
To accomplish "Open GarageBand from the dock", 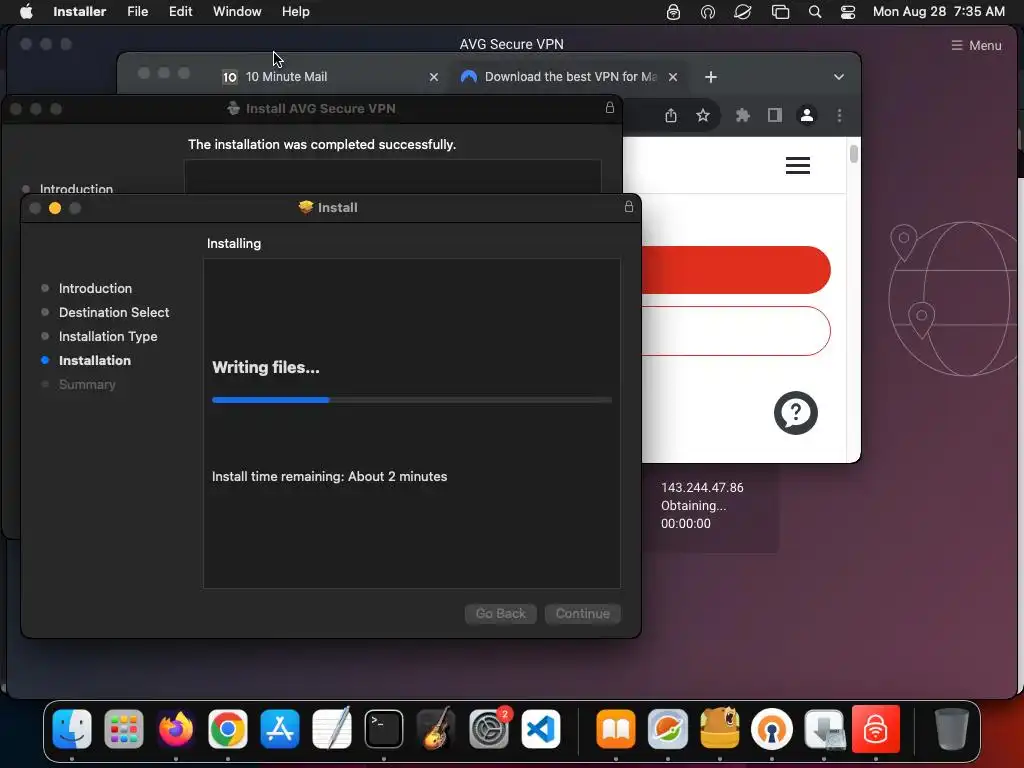I will tap(436, 729).
